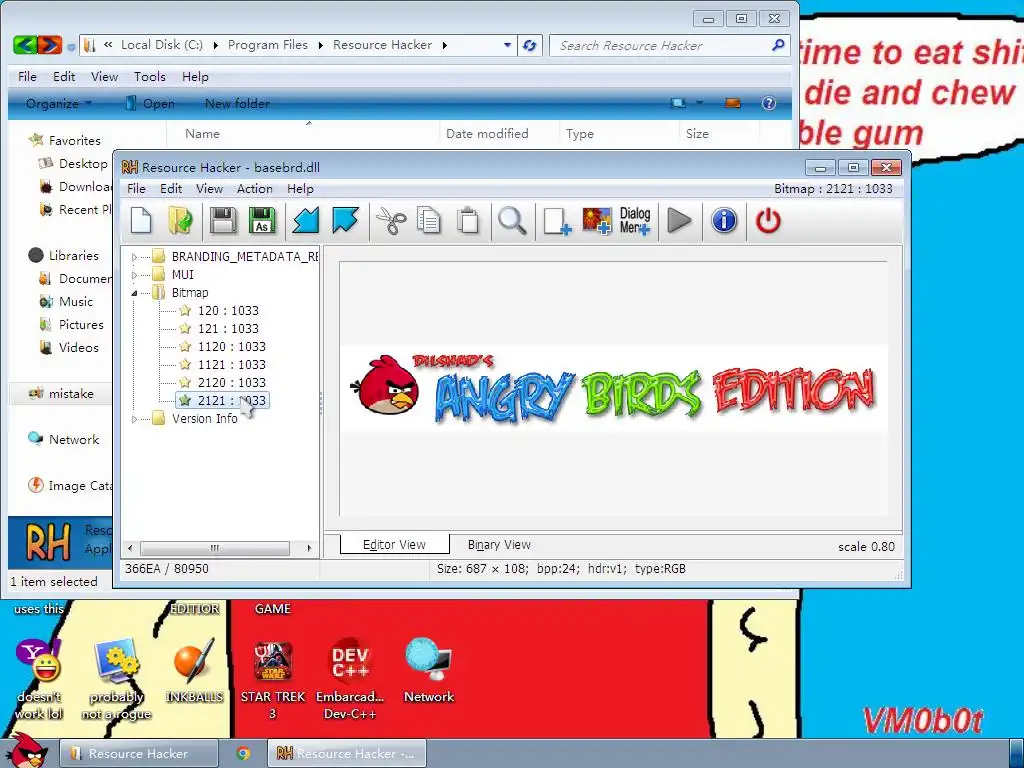
Task: Paste using the clipboard icon
Action: point(468,221)
